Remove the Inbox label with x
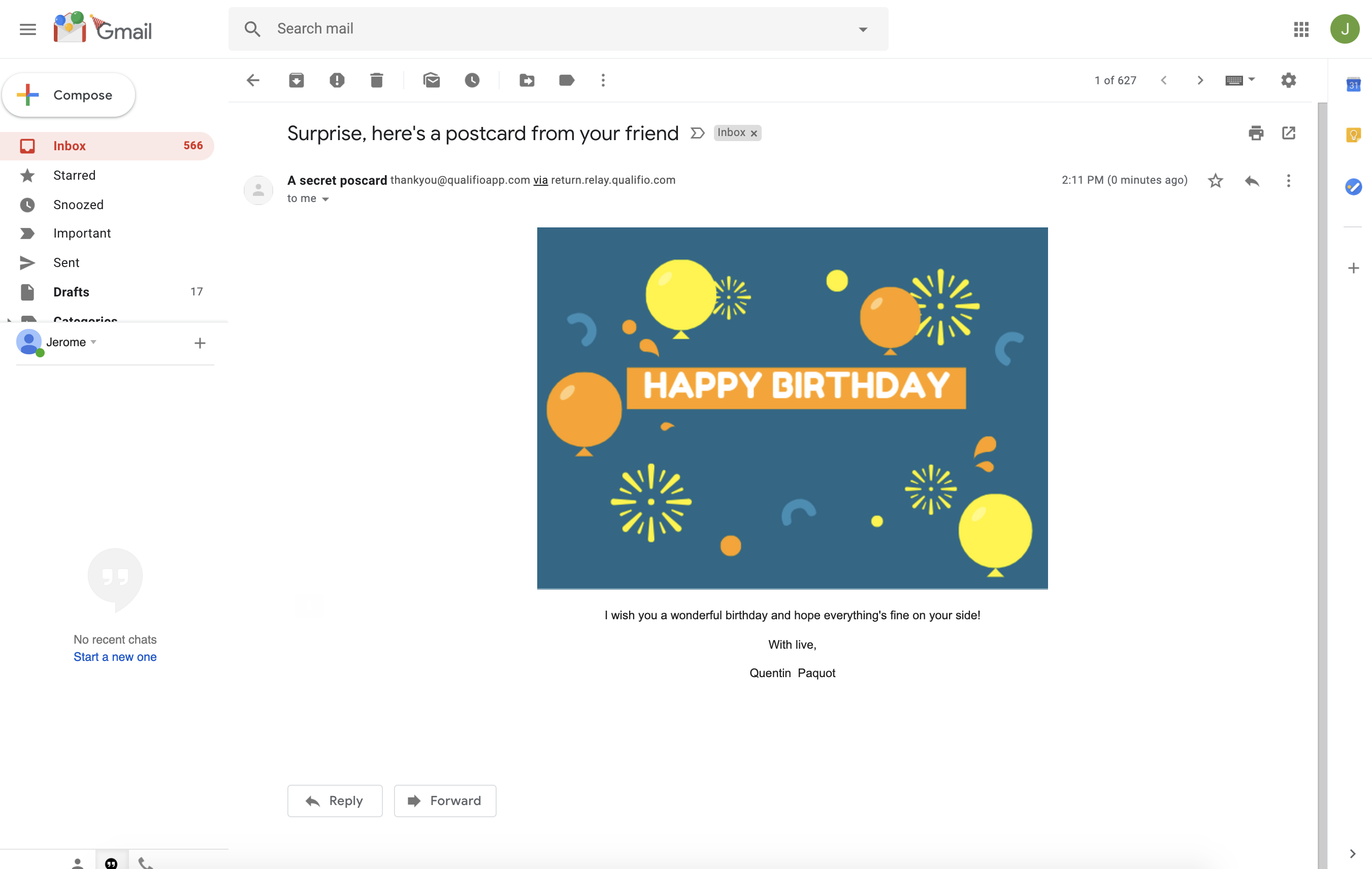 (x=754, y=133)
